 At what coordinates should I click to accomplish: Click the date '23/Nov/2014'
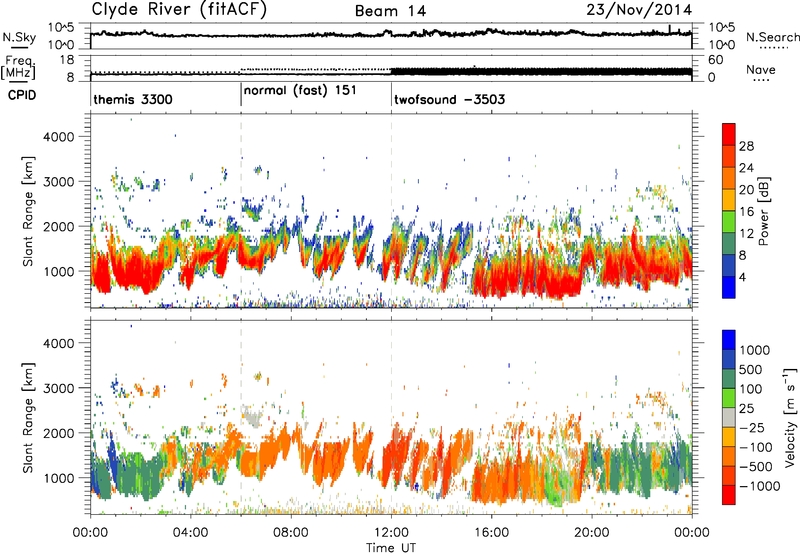coord(639,10)
